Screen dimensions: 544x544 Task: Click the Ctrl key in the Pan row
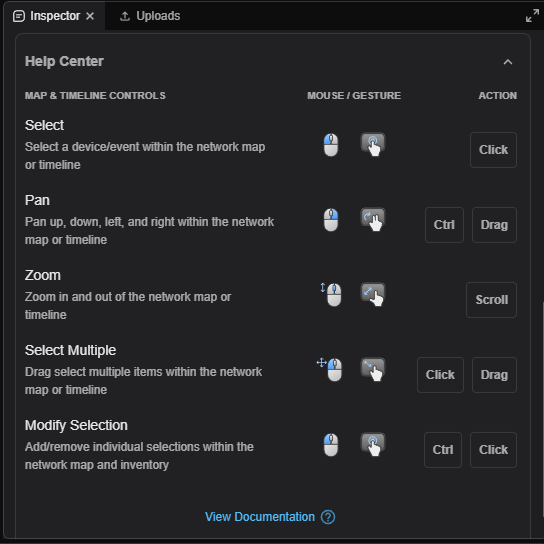[x=444, y=225]
